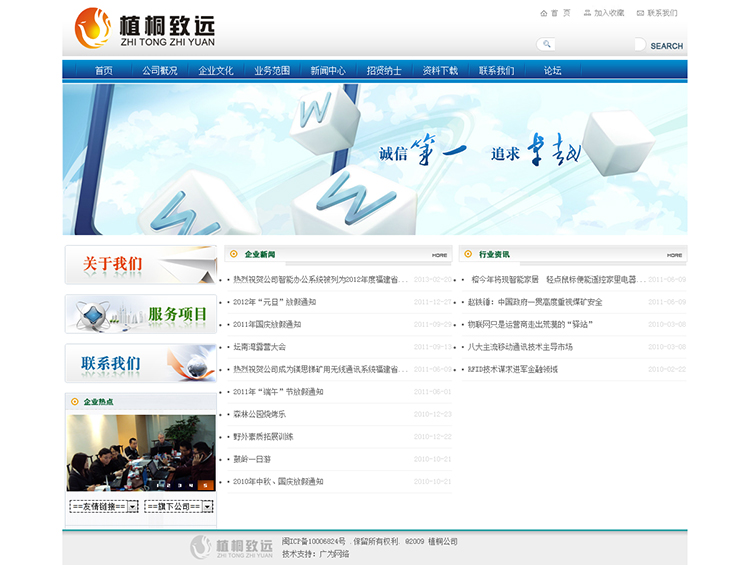Viewport: 748px width, 565px height.
Task: Open news 2012年"元旦"放假通知
Action: click(x=274, y=302)
